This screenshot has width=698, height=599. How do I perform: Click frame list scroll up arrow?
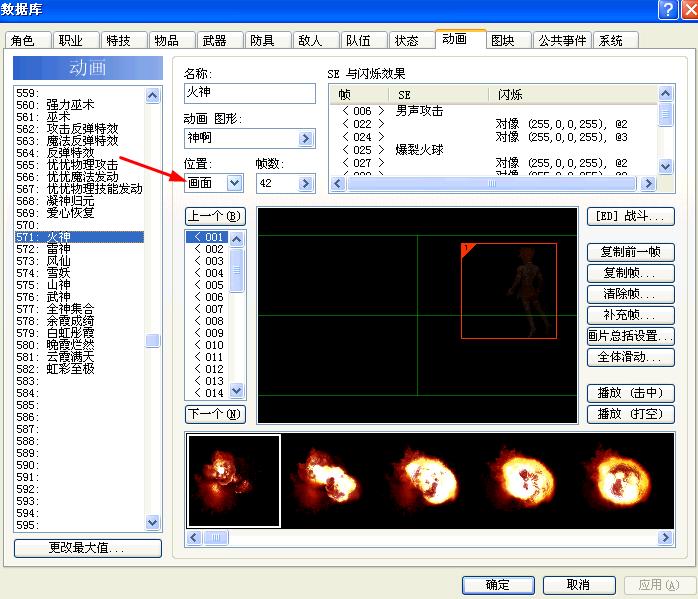tap(237, 239)
